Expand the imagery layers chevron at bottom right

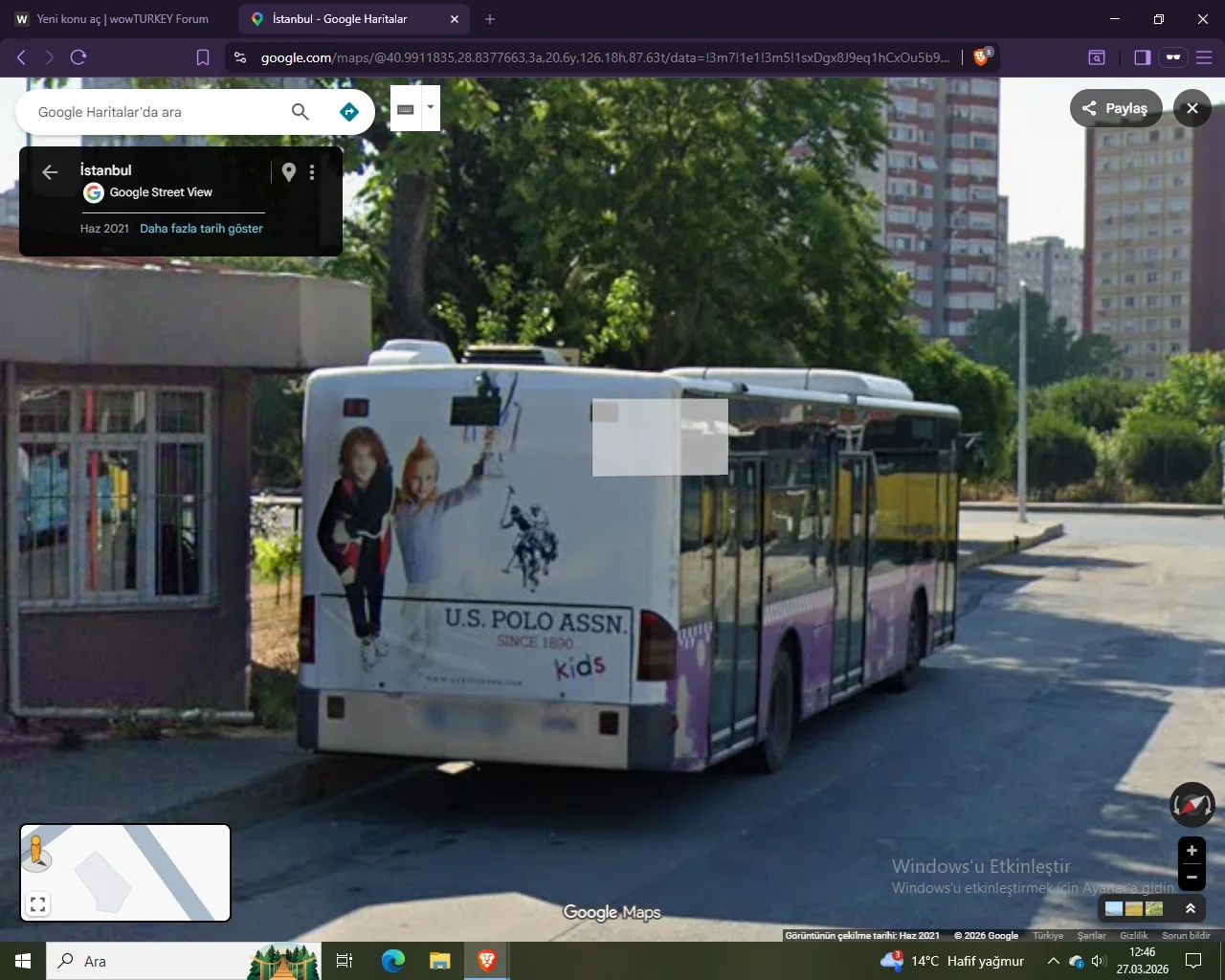[x=1191, y=908]
